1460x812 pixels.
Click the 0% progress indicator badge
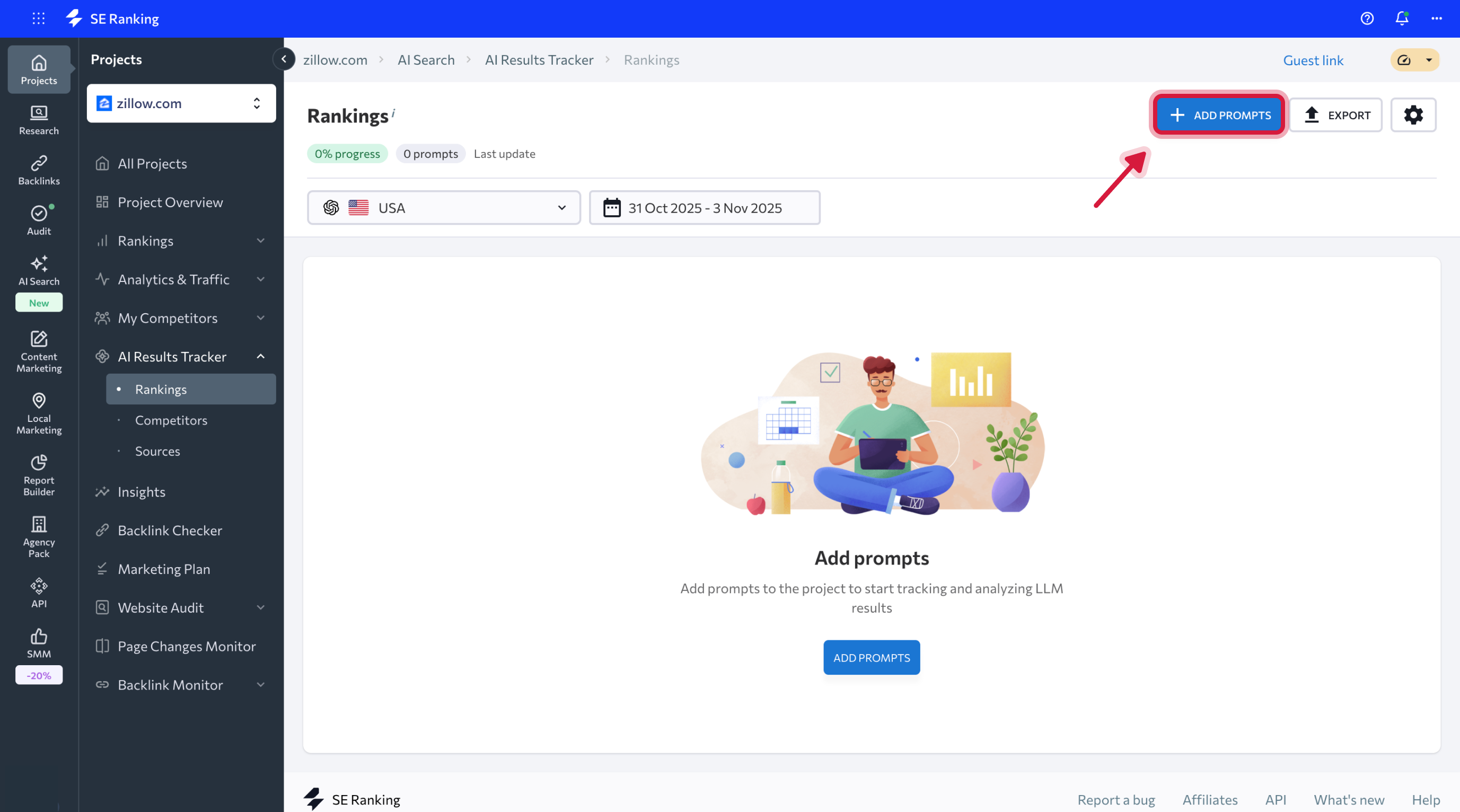click(x=347, y=154)
